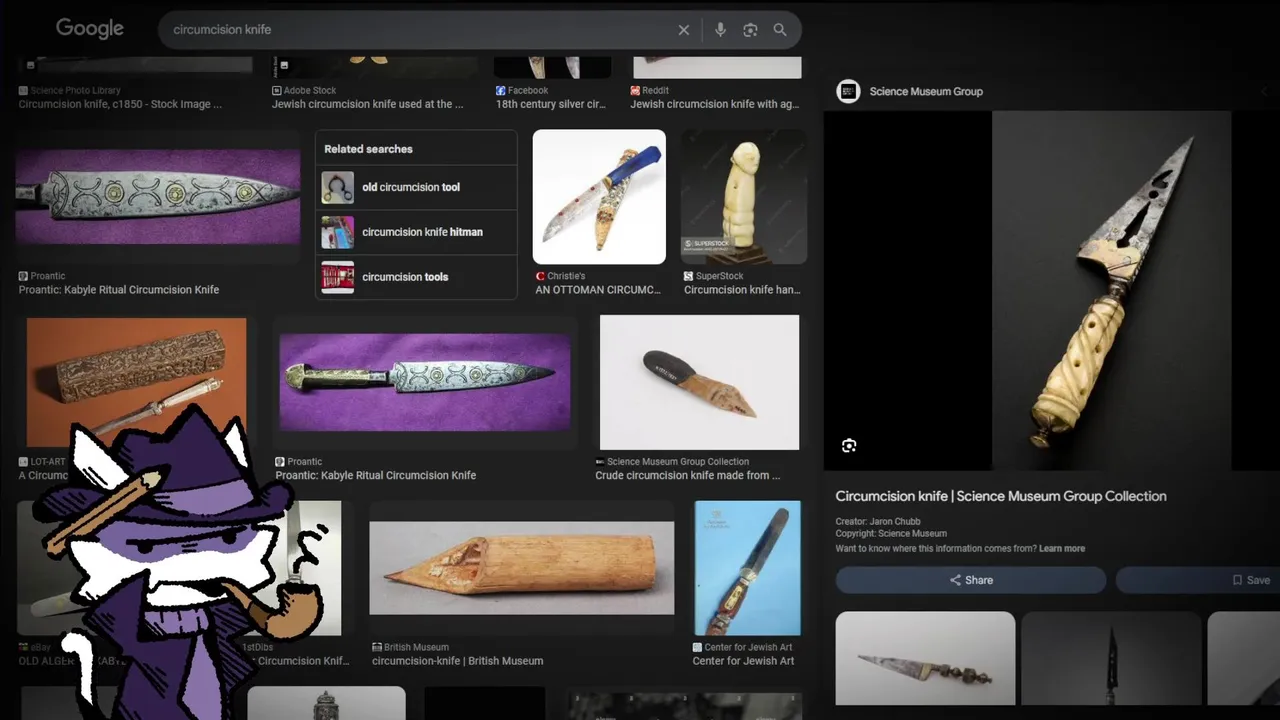1280x720 pixels.
Task: Clear the search box with X icon
Action: [x=684, y=30]
